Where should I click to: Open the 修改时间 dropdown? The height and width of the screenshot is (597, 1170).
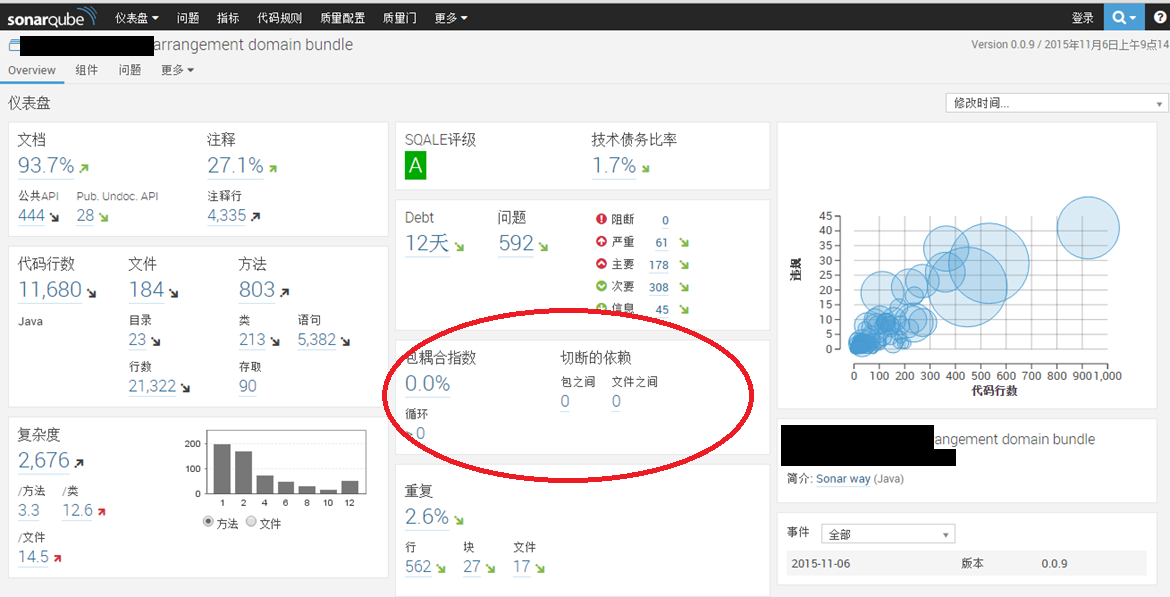coord(1056,103)
